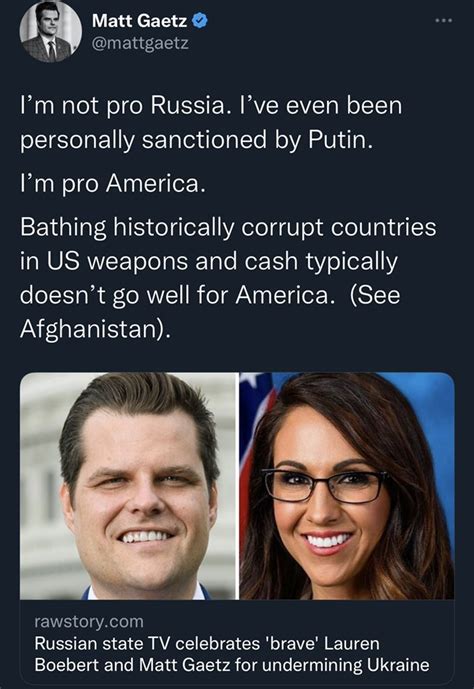Click the line "personally sanctioned by Putin."
Viewport: 474px width, 689px height.
click(x=196, y=141)
